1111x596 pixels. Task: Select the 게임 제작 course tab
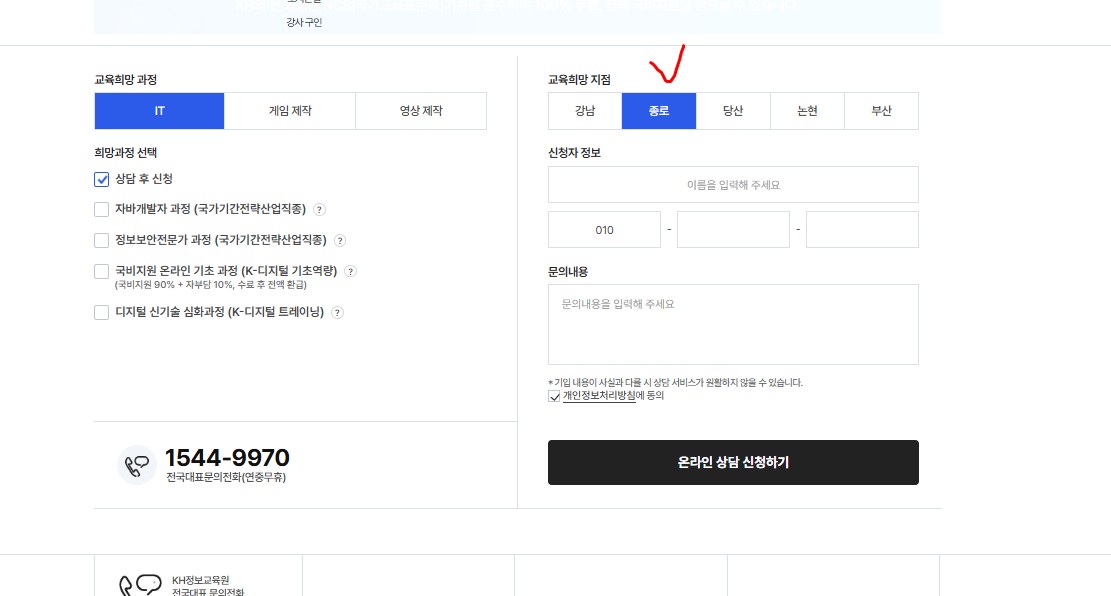pos(290,111)
